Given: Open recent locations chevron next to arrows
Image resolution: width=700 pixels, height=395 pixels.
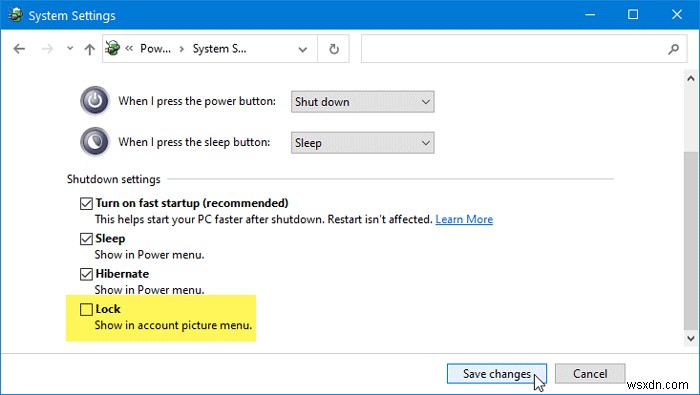Looking at the screenshot, I should point(70,48).
